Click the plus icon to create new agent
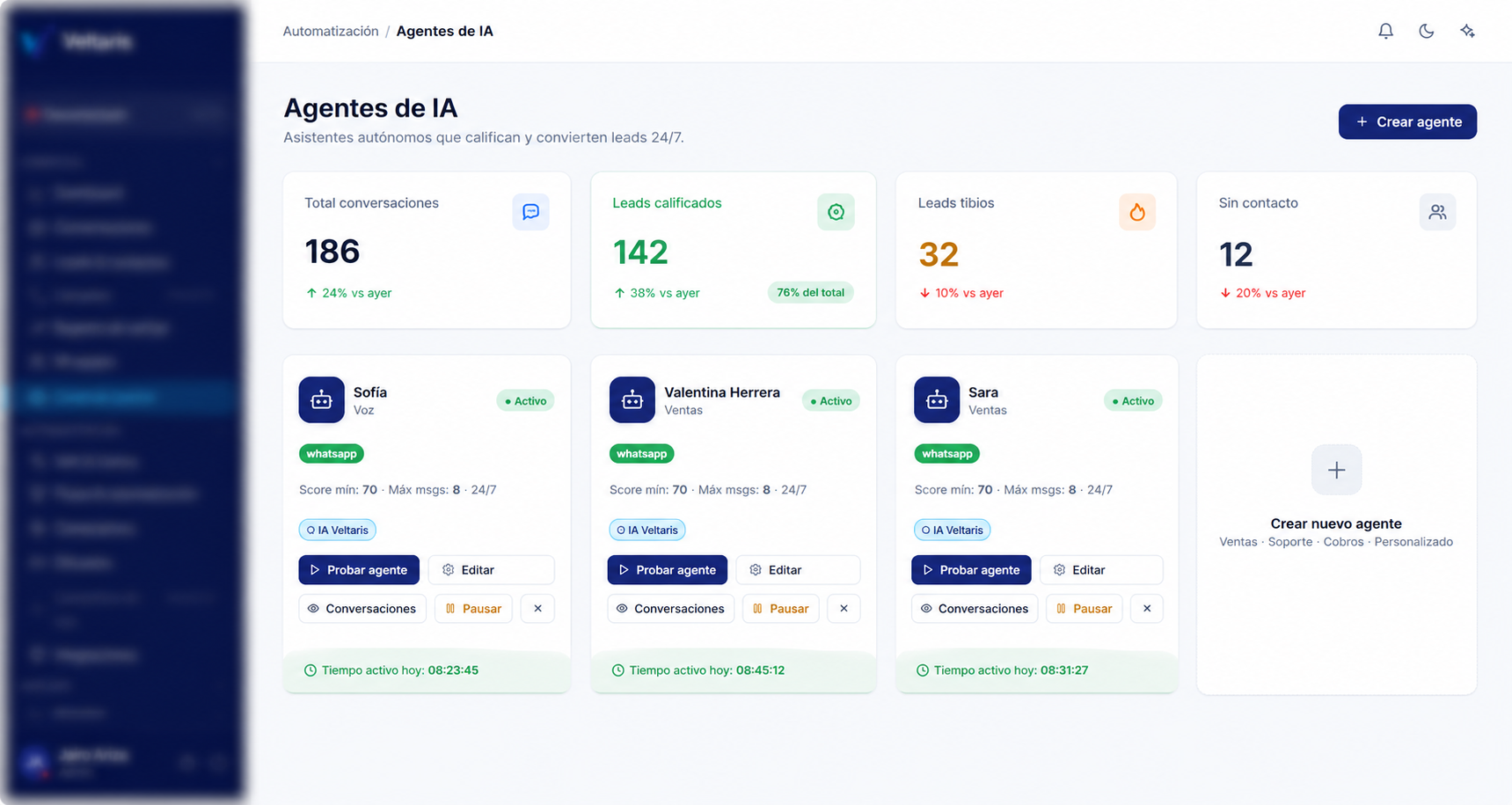1512x805 pixels. tap(1336, 470)
